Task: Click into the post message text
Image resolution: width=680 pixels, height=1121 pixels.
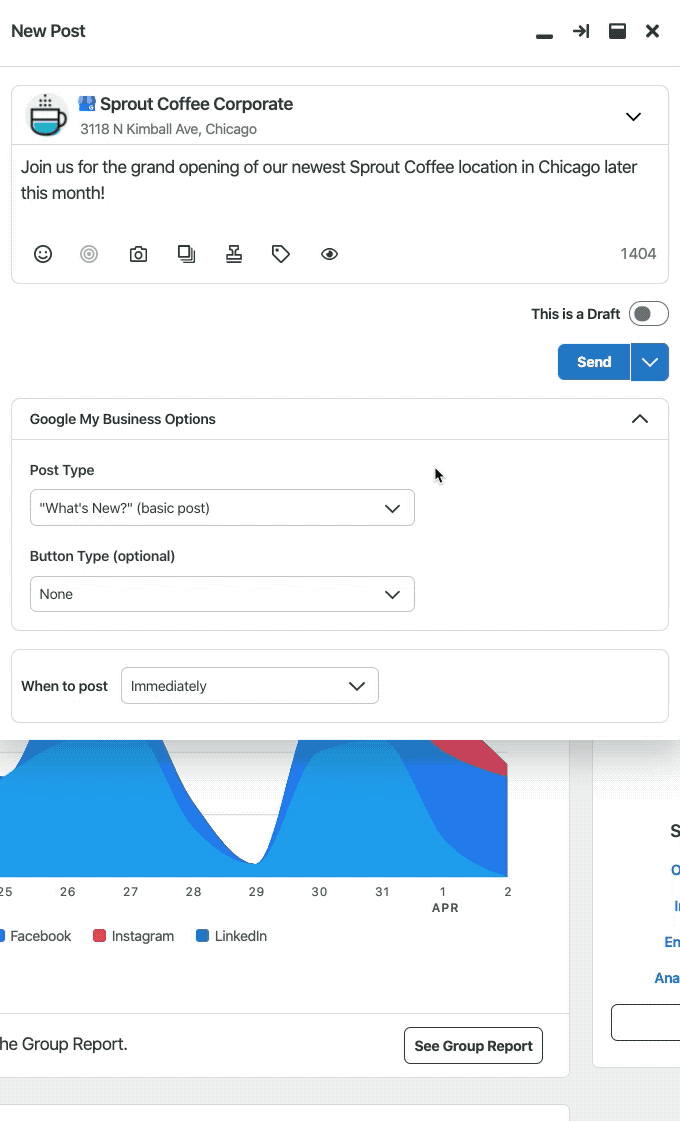Action: tap(329, 179)
